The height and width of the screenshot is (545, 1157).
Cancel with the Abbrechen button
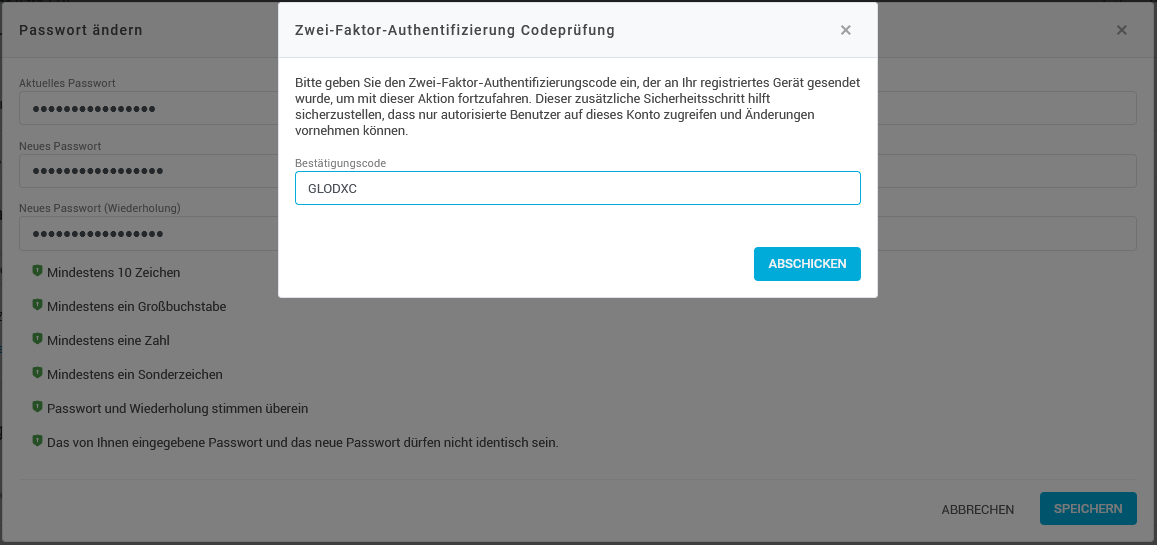(977, 509)
